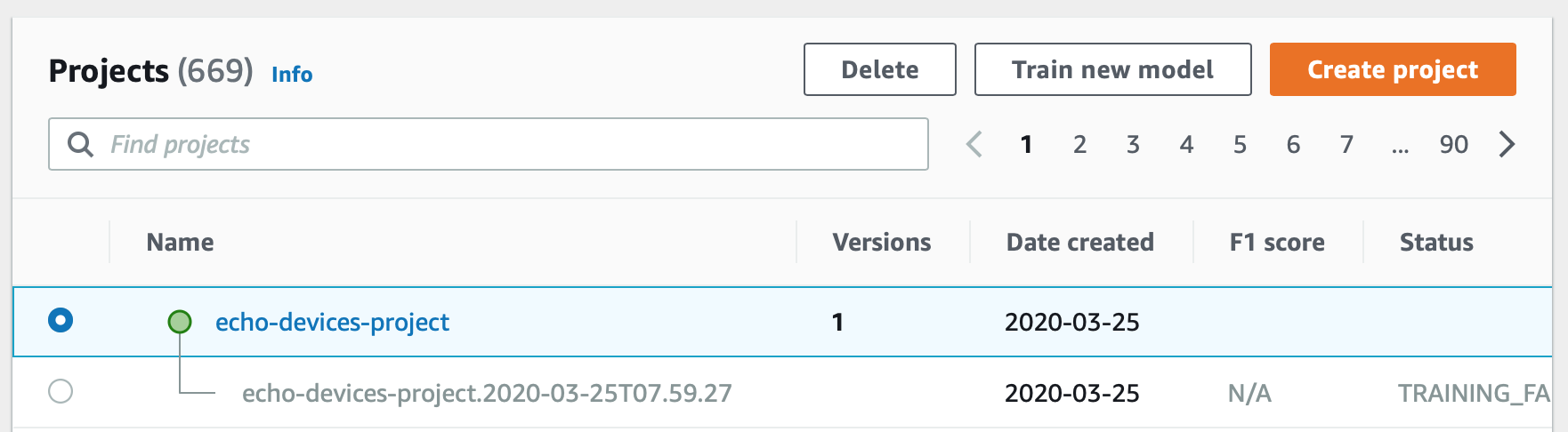Viewport: 1568px width, 432px height.
Task: Open the Info link
Action: tap(292, 75)
